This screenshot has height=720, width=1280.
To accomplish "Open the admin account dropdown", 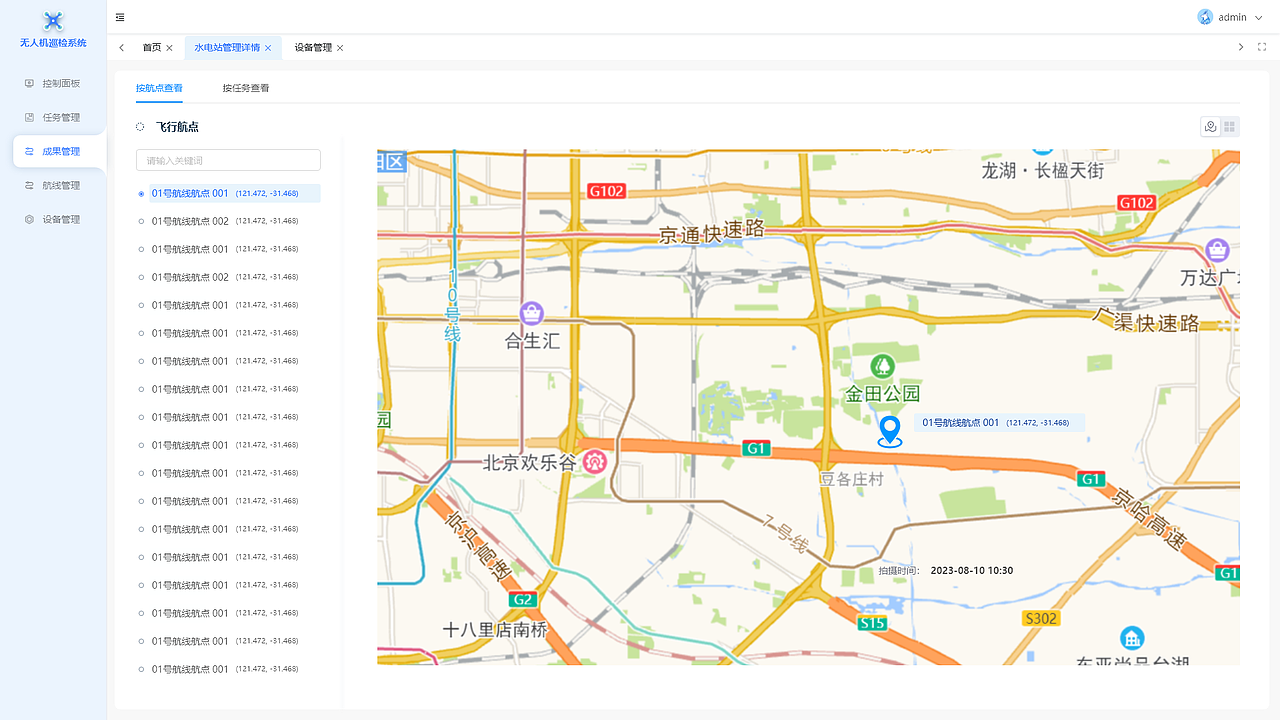I will [x=1230, y=17].
